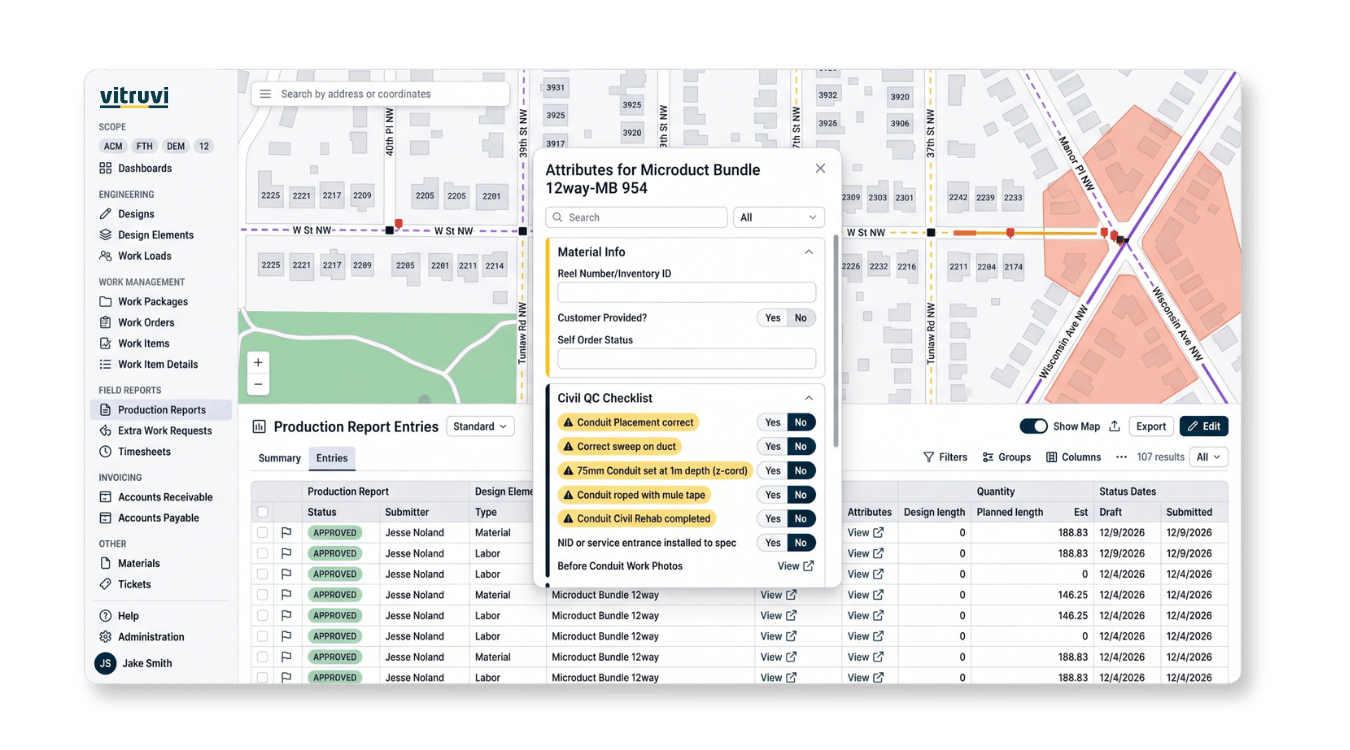
Task: Collapse the Material Info section
Action: click(x=809, y=252)
